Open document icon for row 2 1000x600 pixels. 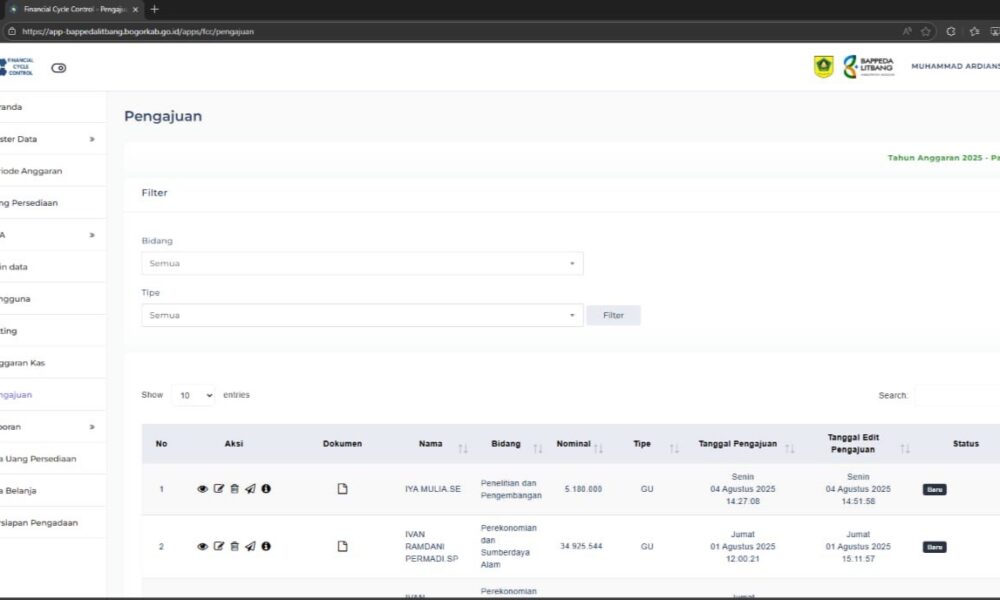tap(342, 546)
